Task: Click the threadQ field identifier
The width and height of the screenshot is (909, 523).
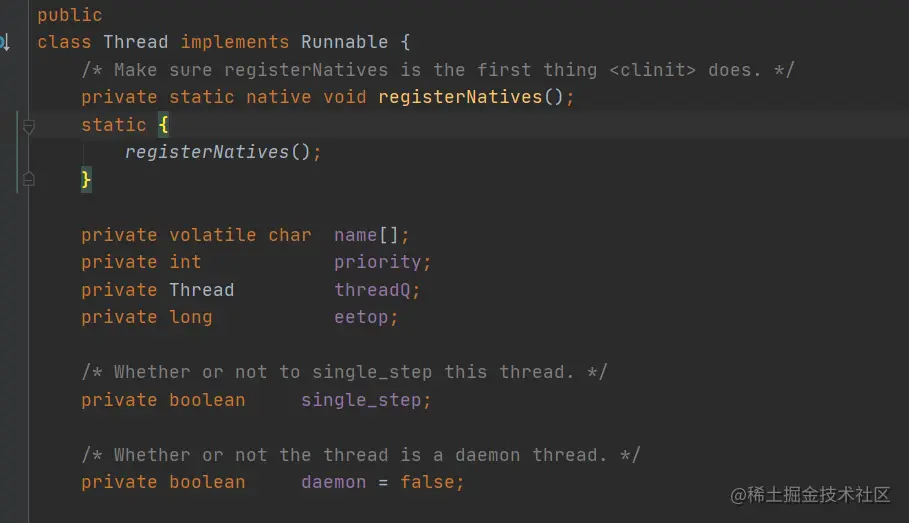Action: tap(372, 290)
